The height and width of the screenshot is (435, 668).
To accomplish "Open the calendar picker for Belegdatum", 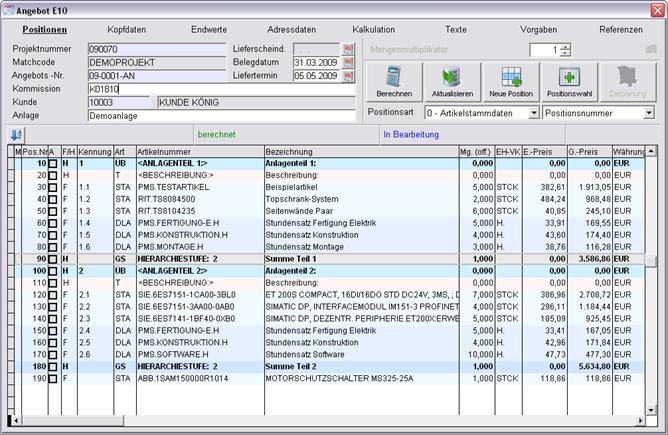I will click(349, 62).
